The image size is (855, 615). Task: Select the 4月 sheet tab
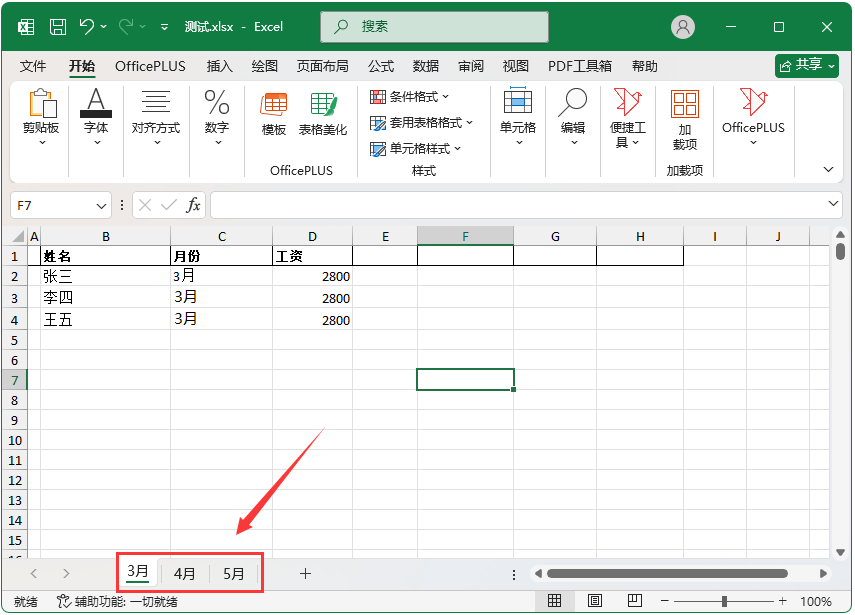[x=184, y=573]
